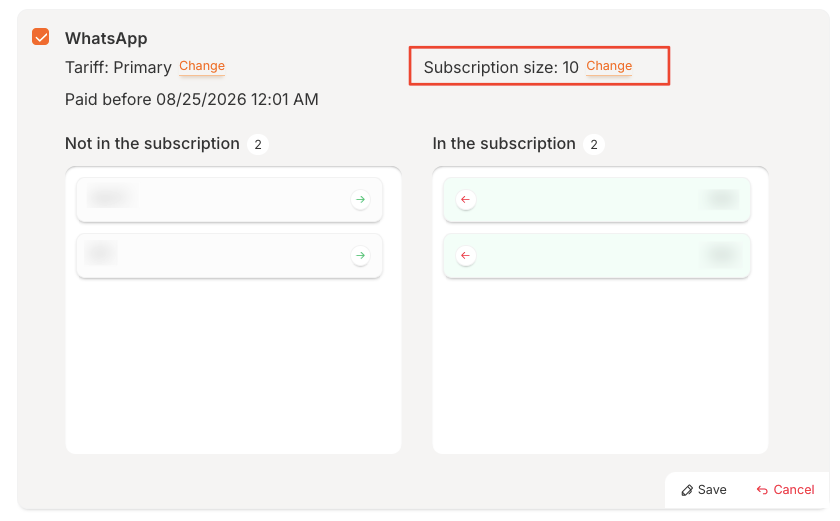Click right arrow on second not-subscribed item
840x521 pixels.
(x=360, y=256)
